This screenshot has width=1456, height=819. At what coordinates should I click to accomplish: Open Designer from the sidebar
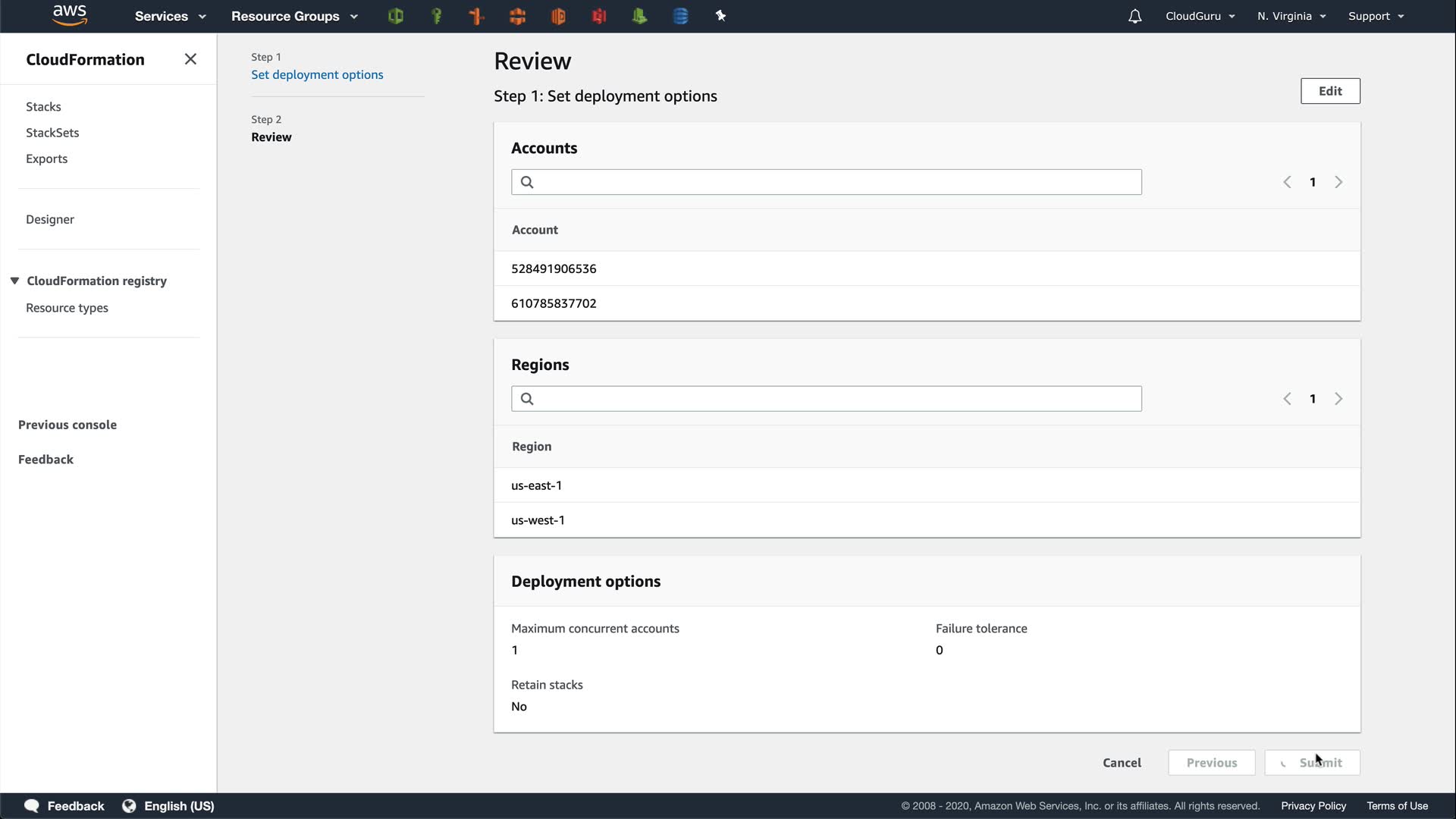pos(50,219)
